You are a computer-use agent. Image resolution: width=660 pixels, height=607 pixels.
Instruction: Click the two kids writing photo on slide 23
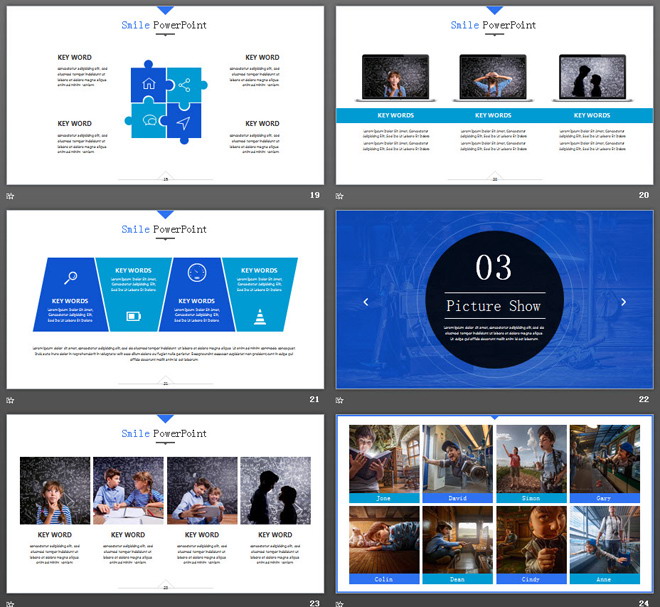click(x=128, y=490)
